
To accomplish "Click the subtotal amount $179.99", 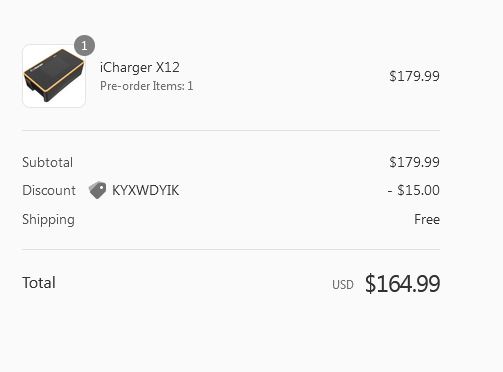I will click(414, 162).
